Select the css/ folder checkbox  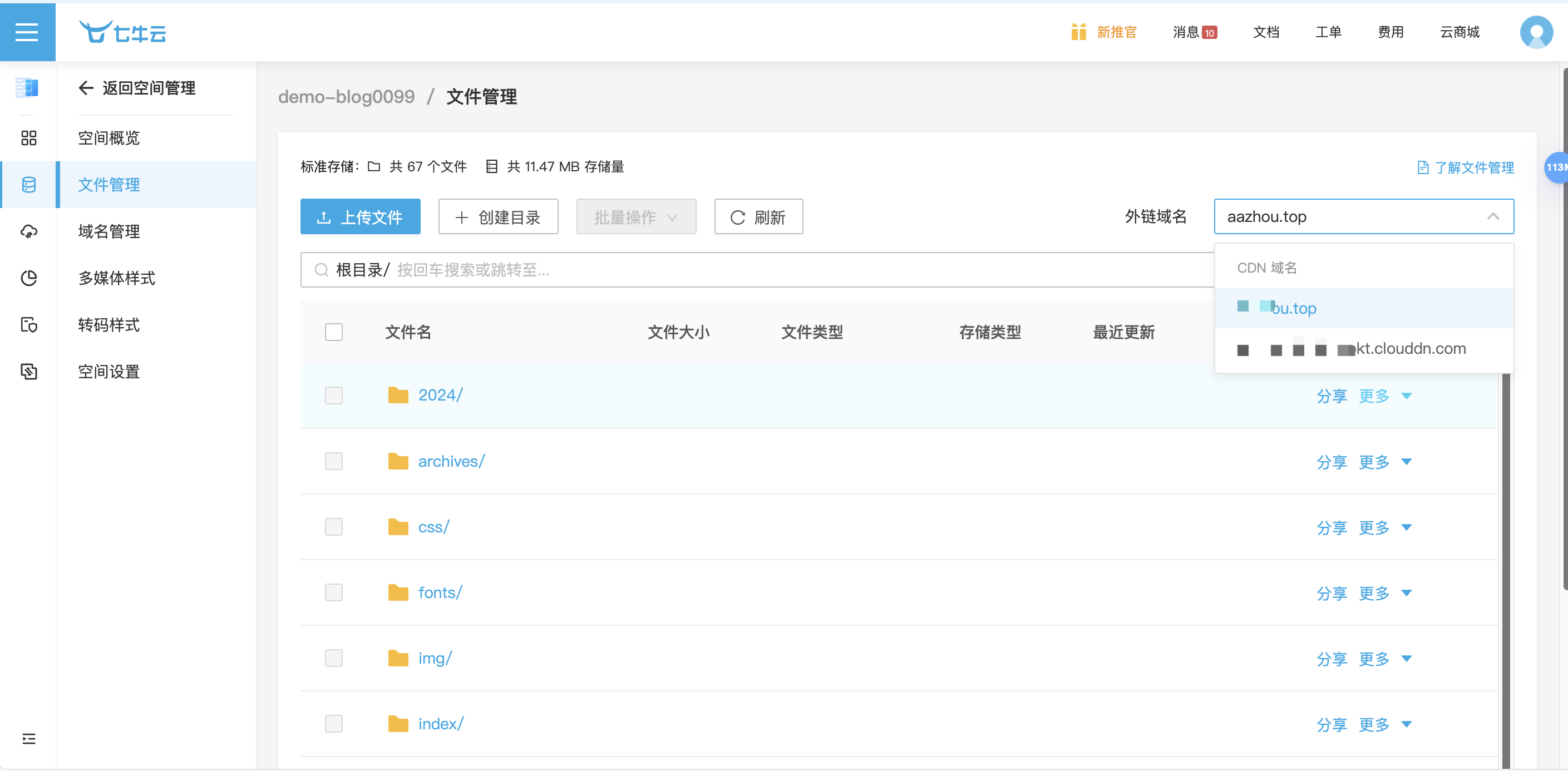click(333, 527)
